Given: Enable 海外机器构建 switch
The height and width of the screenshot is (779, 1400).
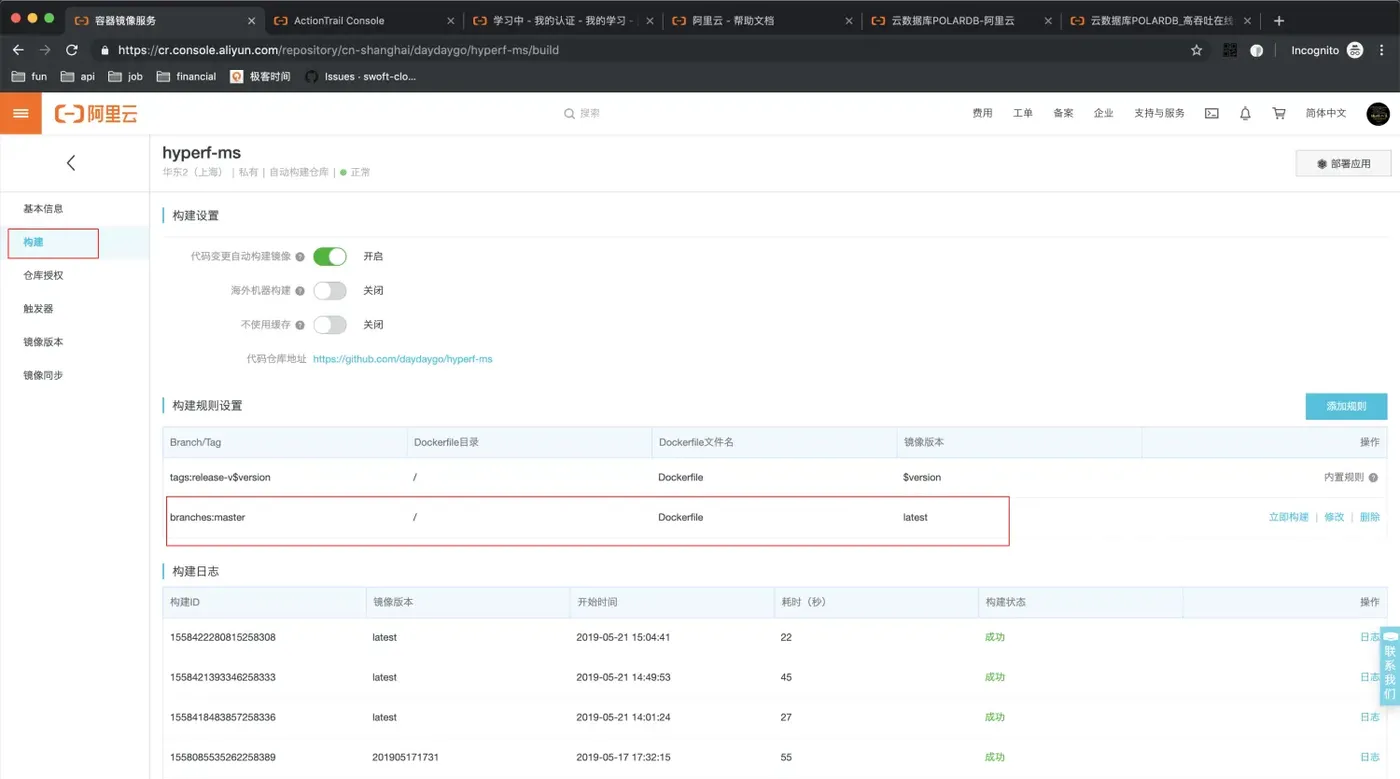Looking at the screenshot, I should click(330, 291).
